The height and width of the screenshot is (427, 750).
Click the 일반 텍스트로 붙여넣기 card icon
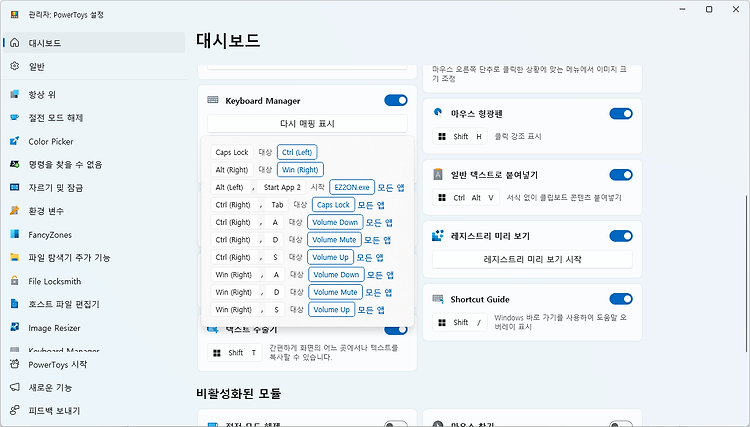click(438, 175)
